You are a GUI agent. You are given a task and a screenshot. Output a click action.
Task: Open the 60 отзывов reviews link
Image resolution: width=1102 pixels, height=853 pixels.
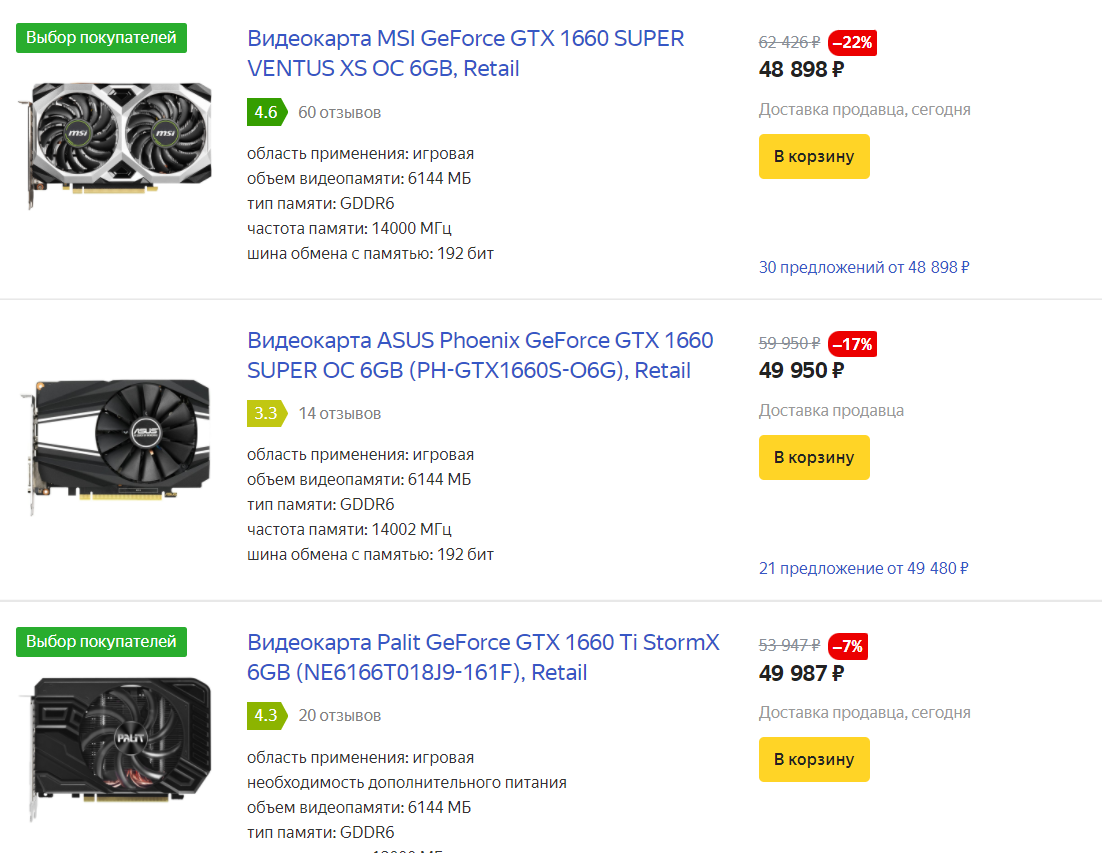click(x=339, y=112)
